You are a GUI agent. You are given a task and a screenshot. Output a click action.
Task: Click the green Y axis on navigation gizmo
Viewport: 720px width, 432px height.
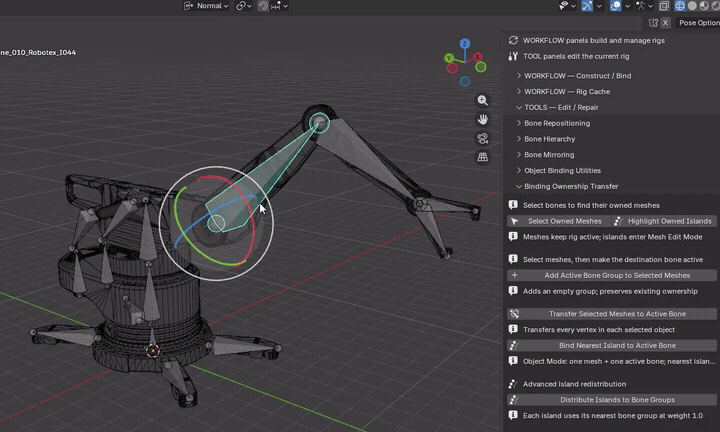click(449, 58)
